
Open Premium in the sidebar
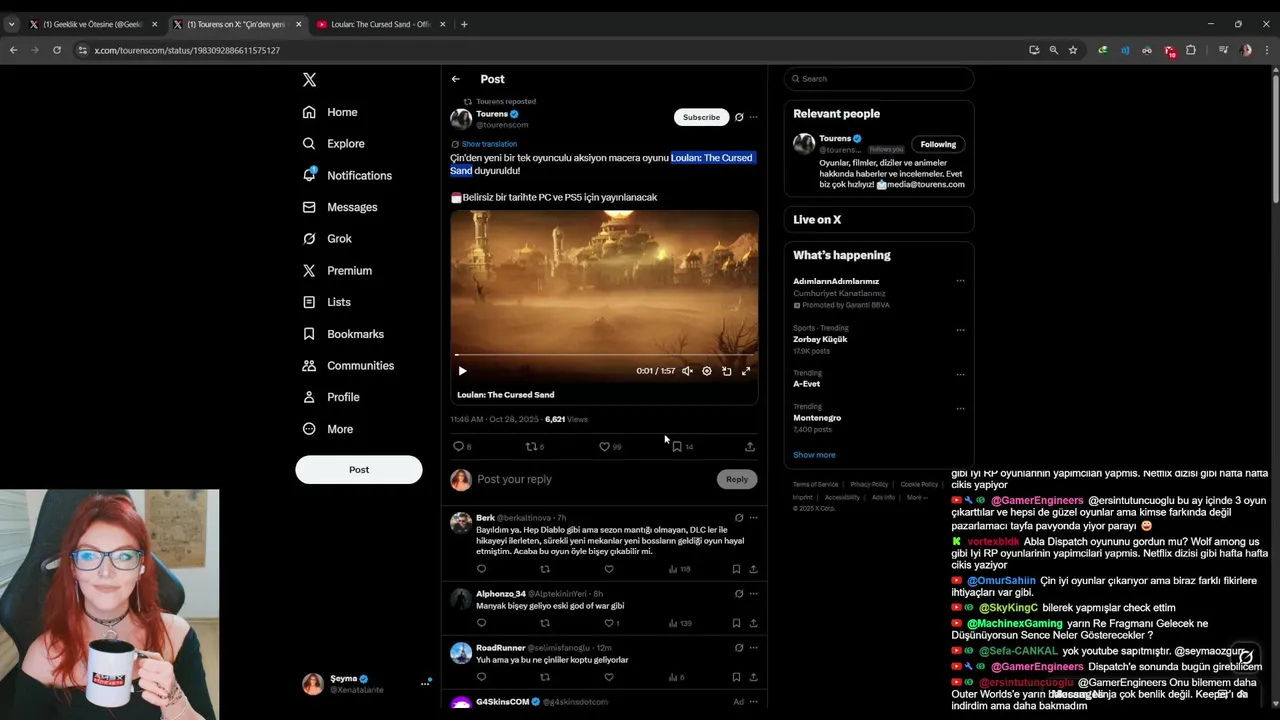point(337,271)
